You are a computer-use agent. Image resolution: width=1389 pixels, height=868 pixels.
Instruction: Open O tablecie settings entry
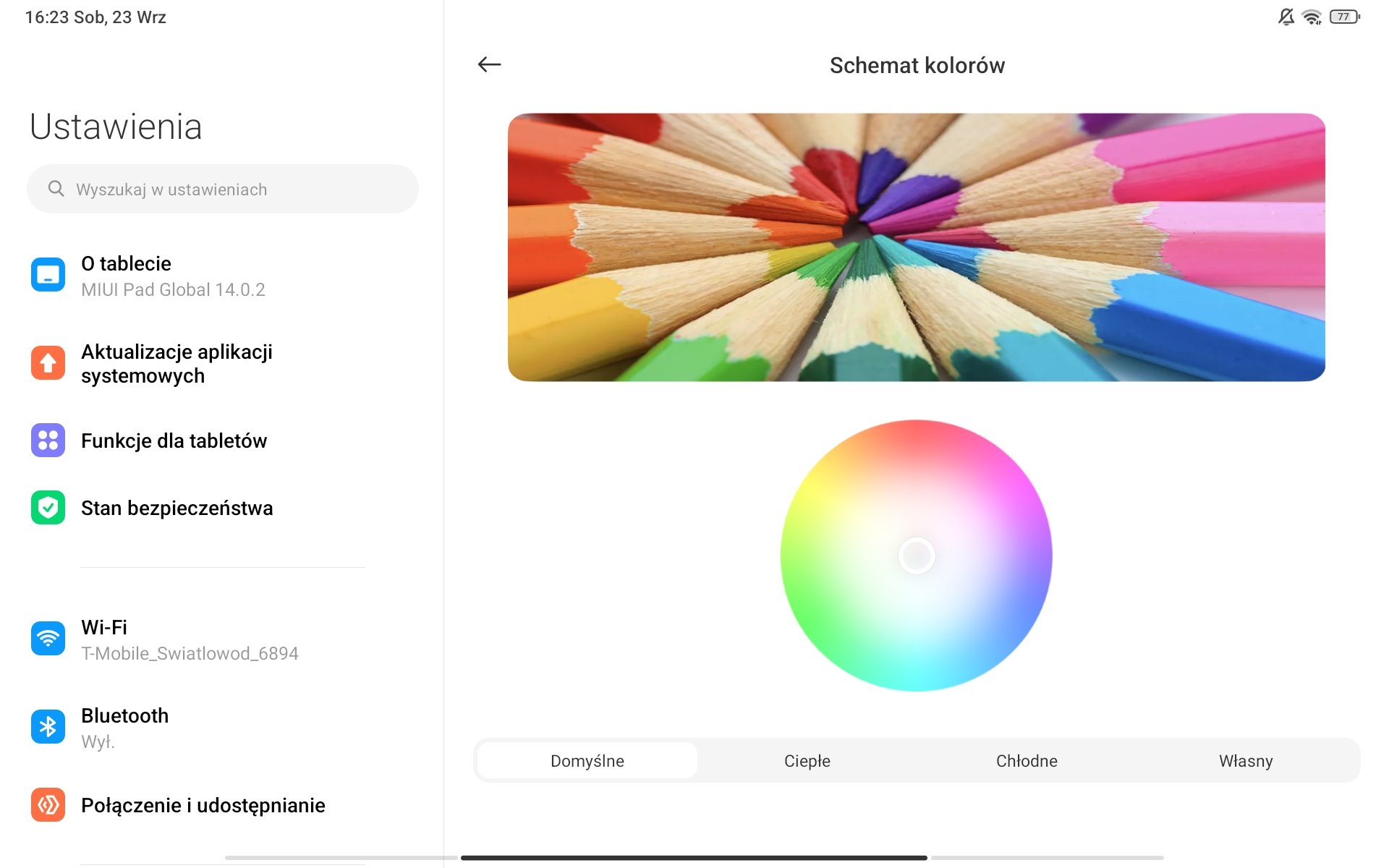click(222, 276)
